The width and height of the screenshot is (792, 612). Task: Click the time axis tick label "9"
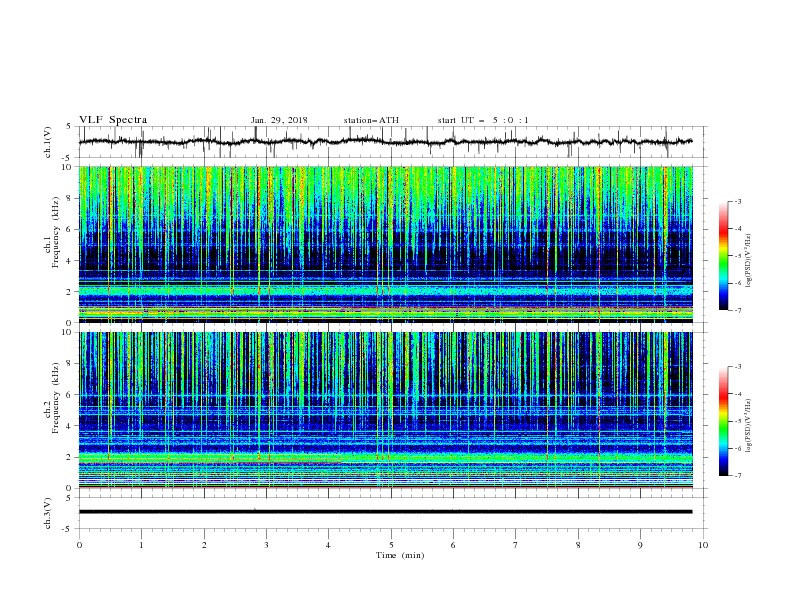tap(640, 545)
